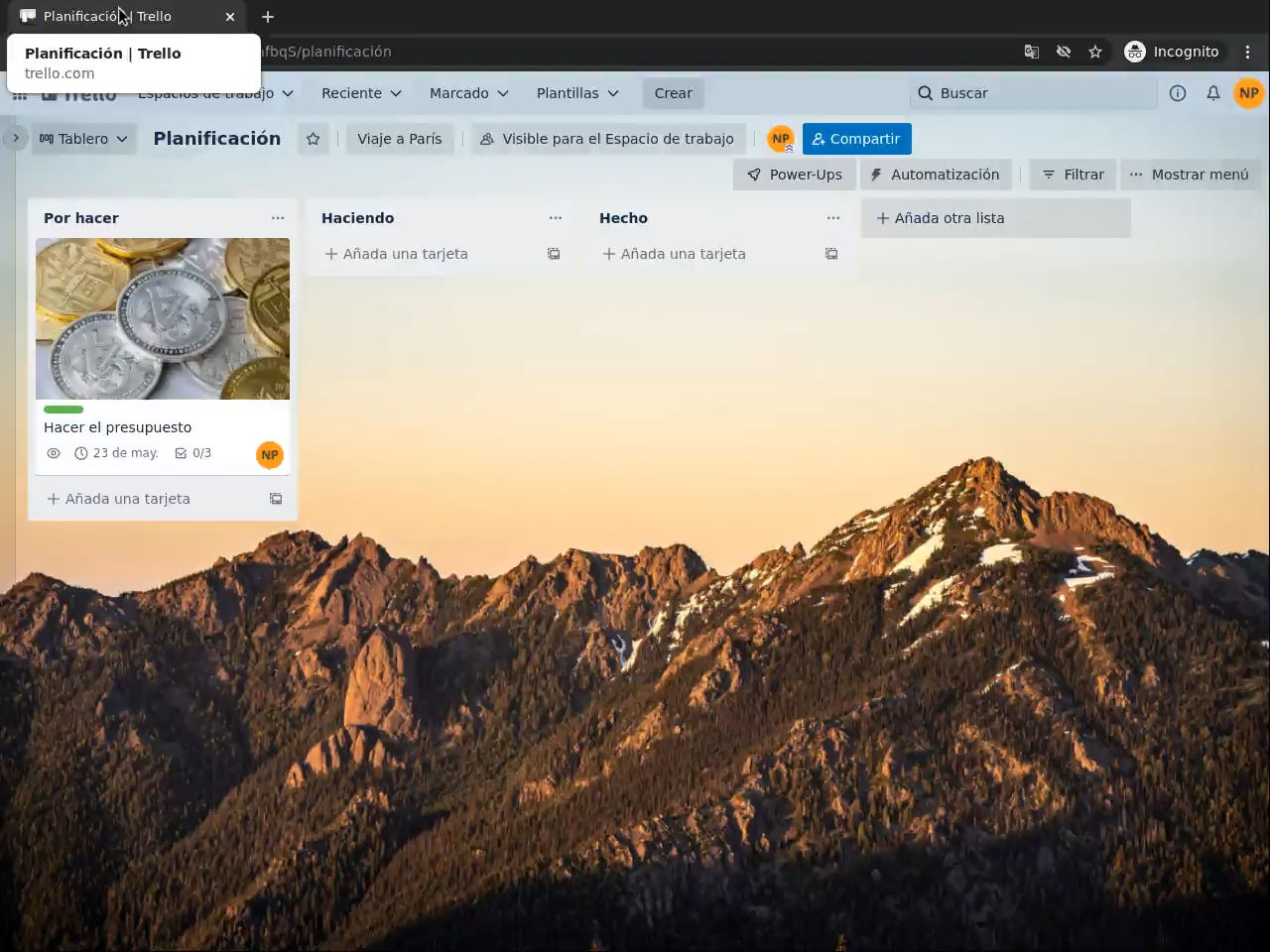Click the checklist 0/3 badge
This screenshot has width=1270, height=952.
(x=193, y=453)
